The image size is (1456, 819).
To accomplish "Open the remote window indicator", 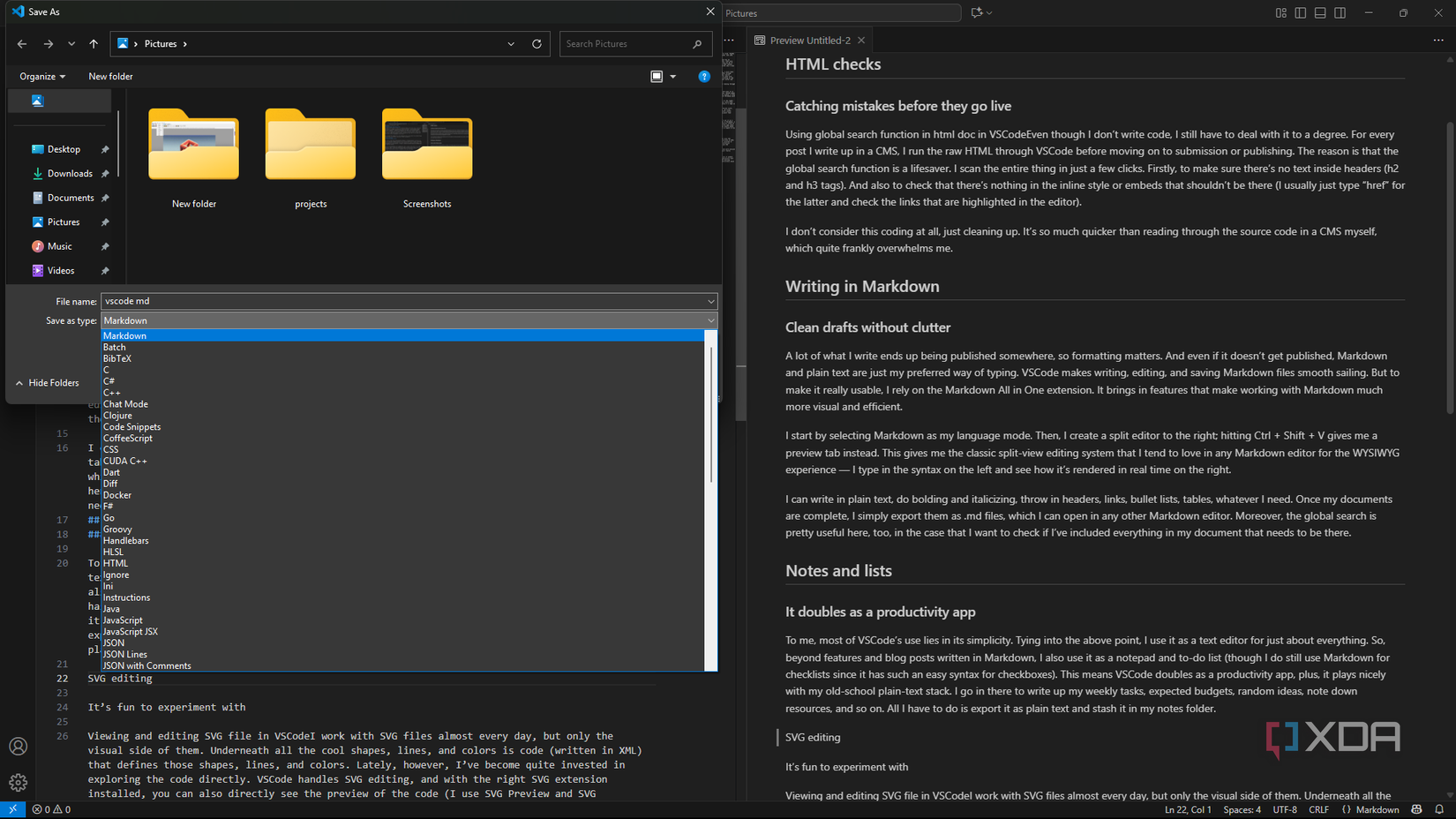I will point(12,809).
